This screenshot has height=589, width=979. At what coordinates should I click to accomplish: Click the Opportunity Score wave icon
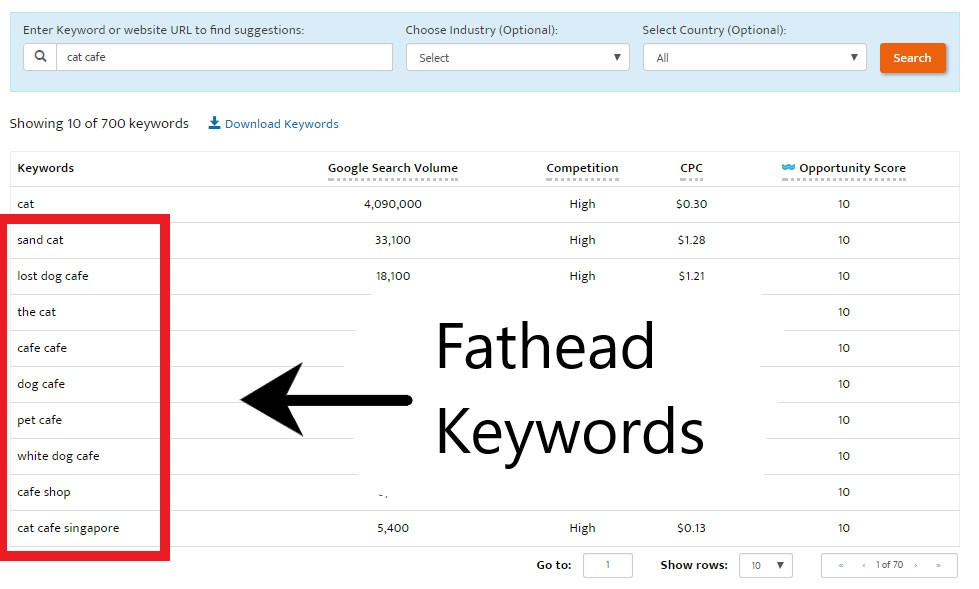coord(788,168)
